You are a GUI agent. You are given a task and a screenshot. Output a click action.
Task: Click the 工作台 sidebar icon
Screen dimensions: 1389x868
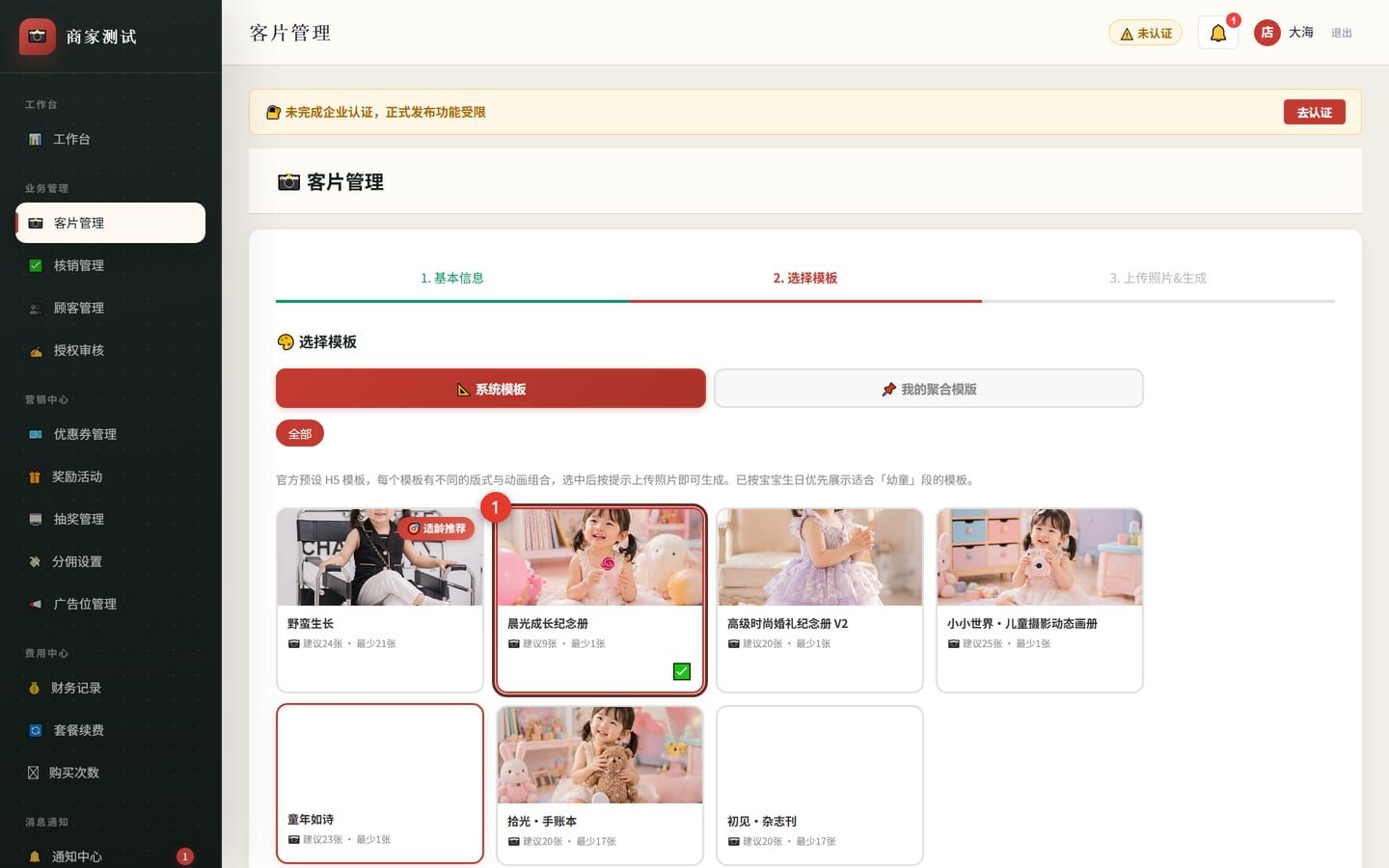pyautogui.click(x=35, y=139)
